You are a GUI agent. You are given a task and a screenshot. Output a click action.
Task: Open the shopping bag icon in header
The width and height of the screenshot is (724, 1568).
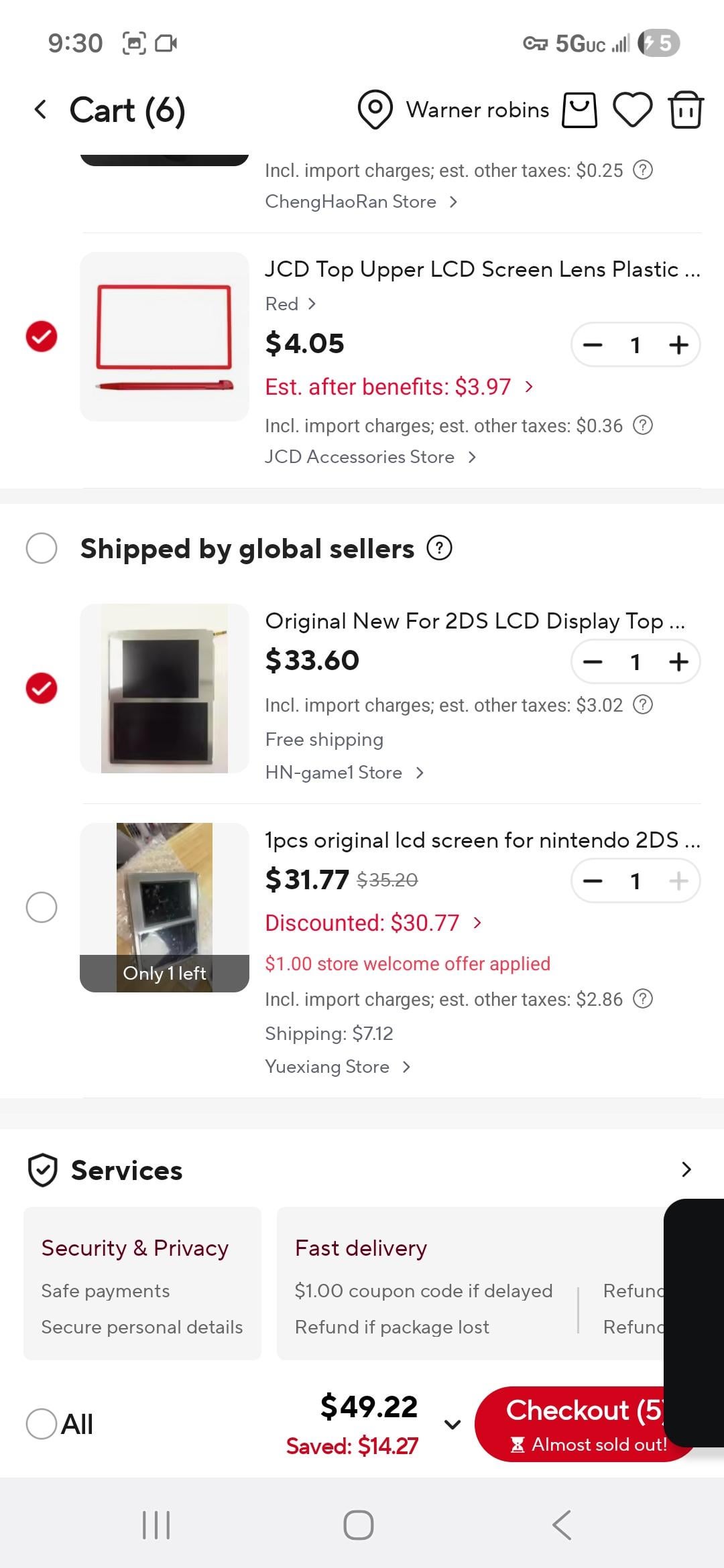point(579,110)
